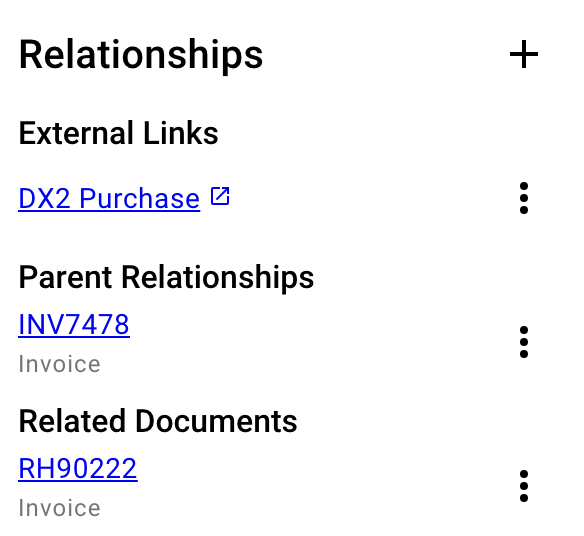Select the External Links section heading
This screenshot has height=536, width=584.
(118, 133)
